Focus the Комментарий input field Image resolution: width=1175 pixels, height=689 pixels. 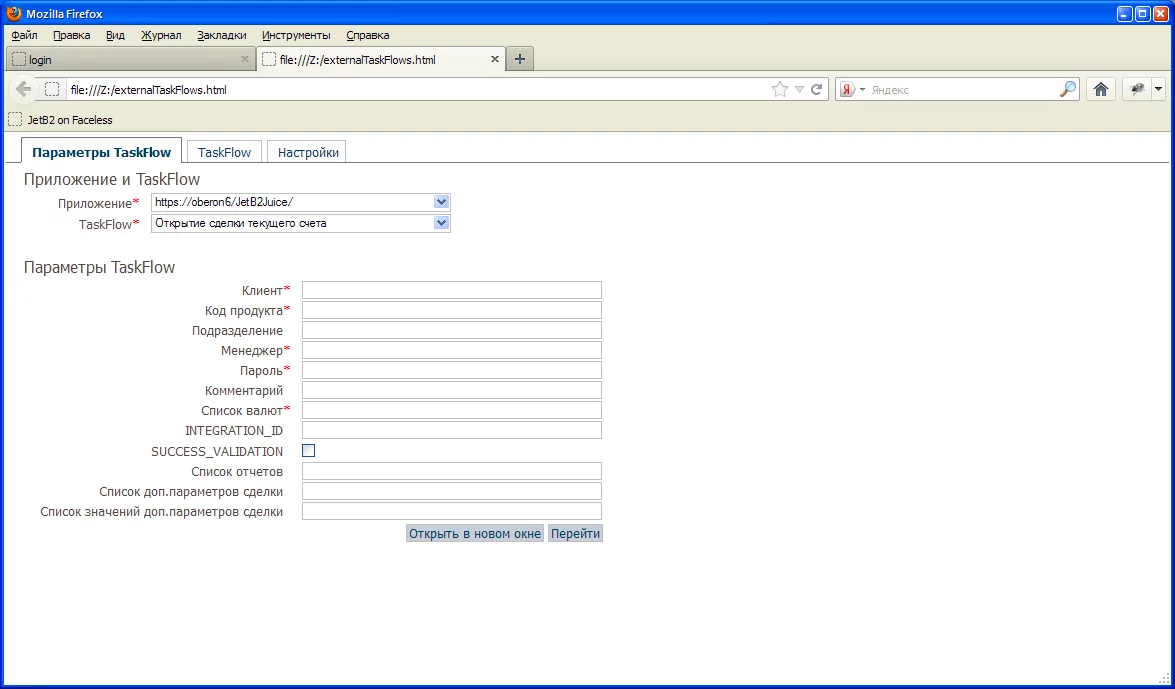click(452, 390)
